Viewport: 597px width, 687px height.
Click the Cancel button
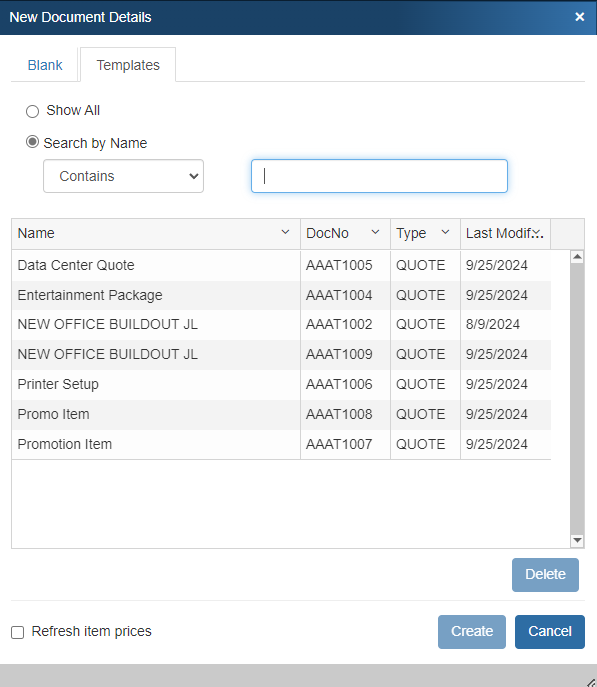[x=550, y=632]
